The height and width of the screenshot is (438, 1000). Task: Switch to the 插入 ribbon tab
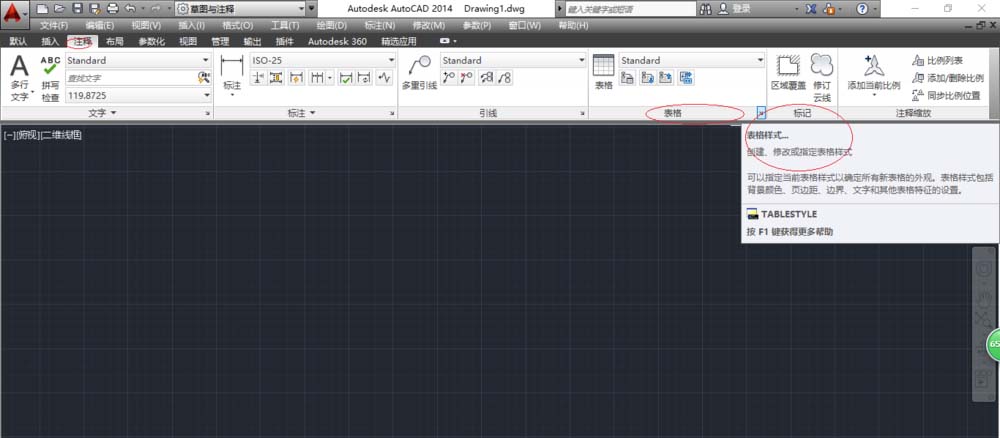pos(50,41)
